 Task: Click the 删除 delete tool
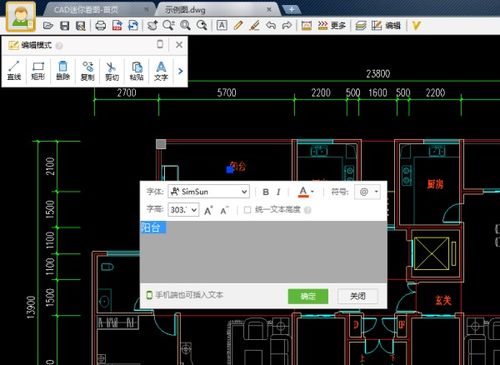[x=63, y=71]
